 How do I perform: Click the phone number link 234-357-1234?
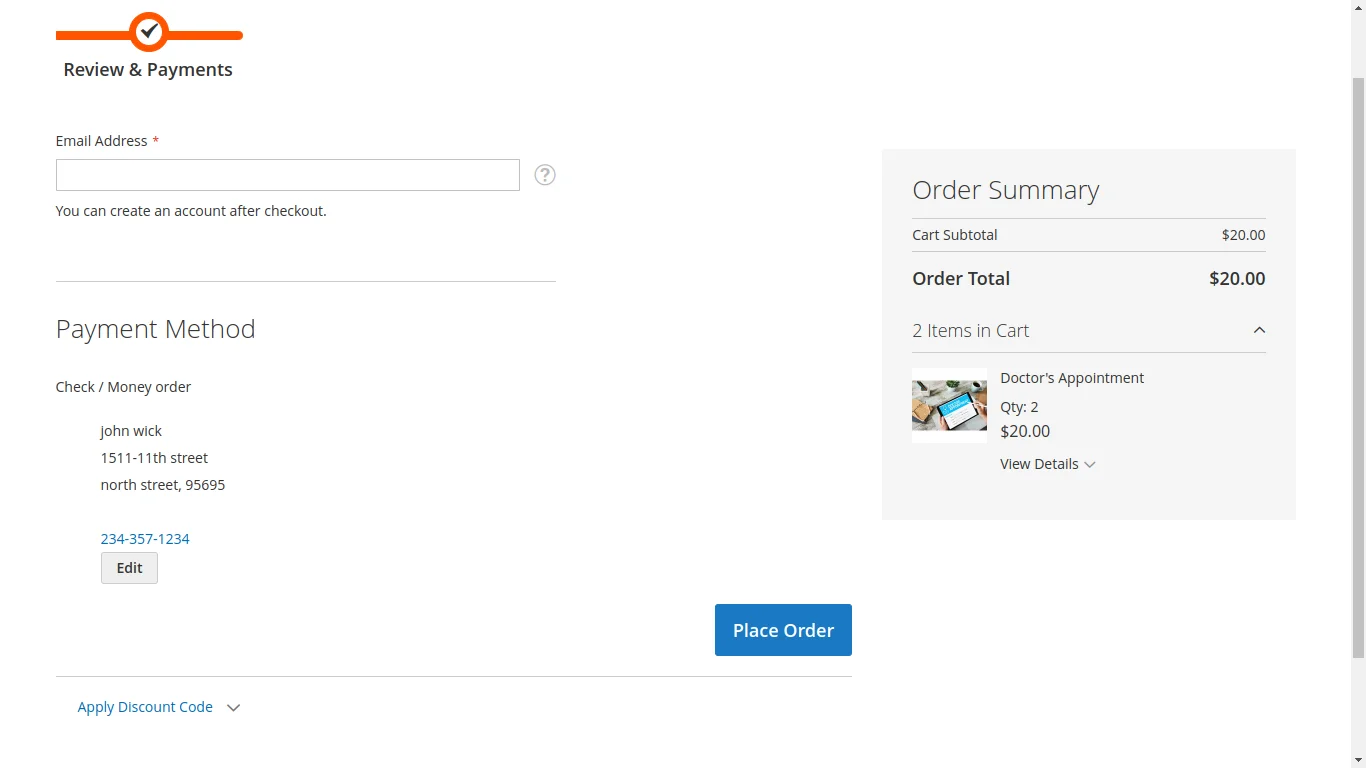click(144, 539)
